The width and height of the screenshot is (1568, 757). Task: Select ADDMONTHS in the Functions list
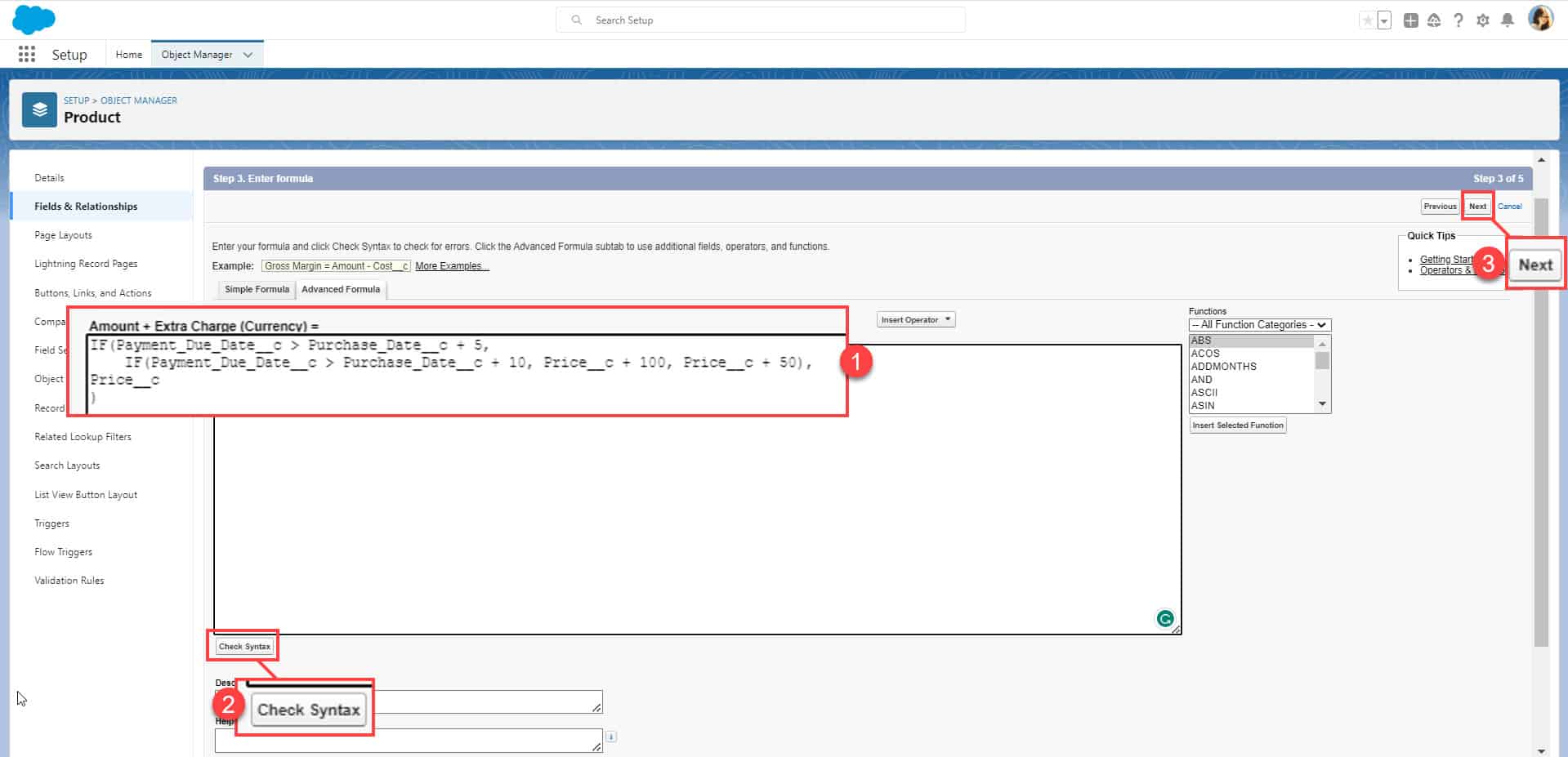(1223, 366)
